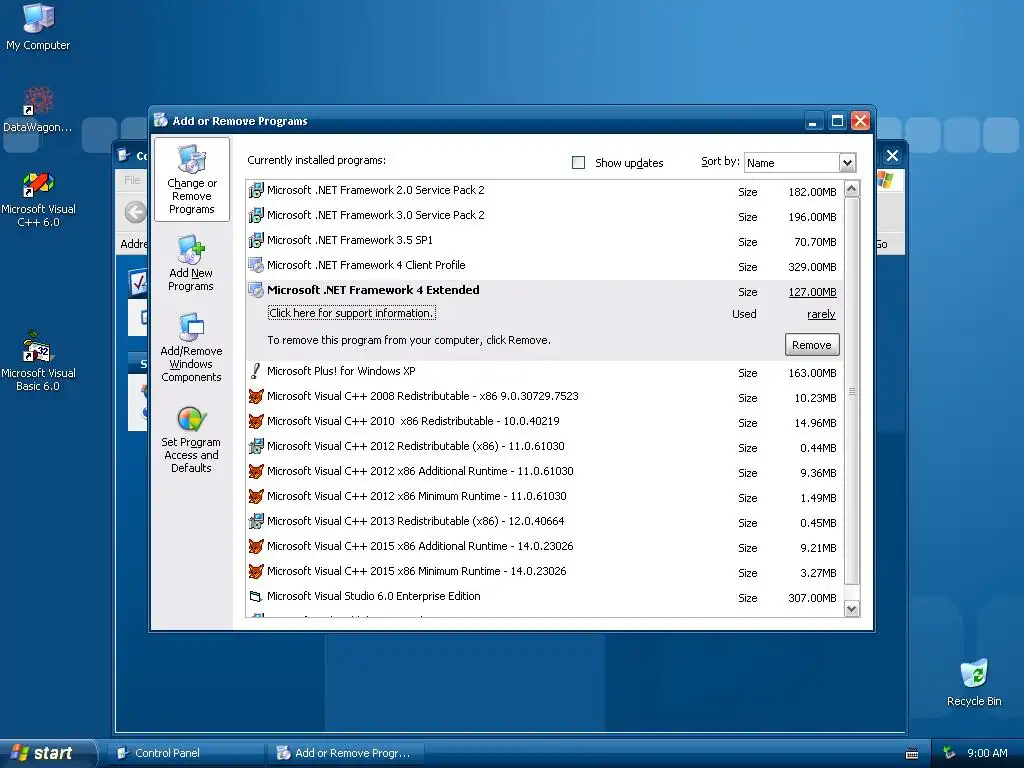This screenshot has height=768, width=1024.
Task: Click the 329.00MB size value
Action: pos(812,267)
